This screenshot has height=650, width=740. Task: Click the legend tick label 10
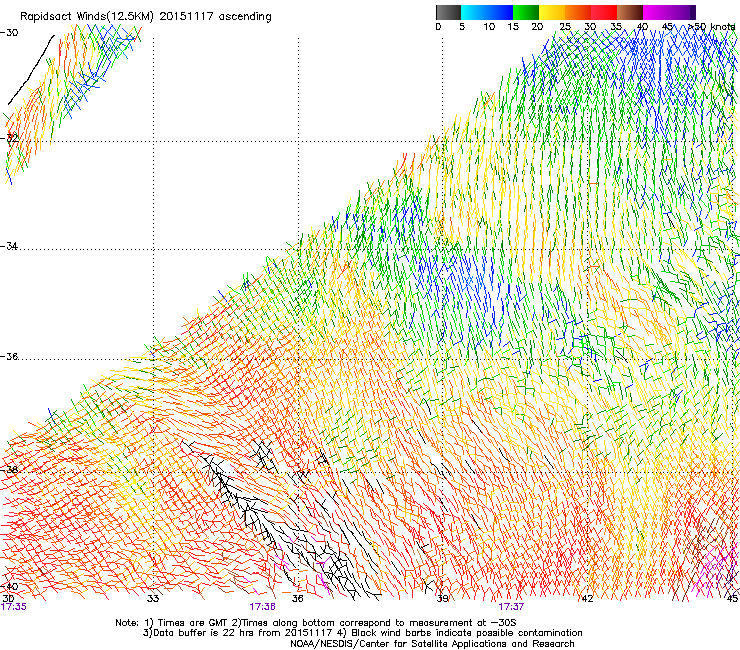[489, 27]
